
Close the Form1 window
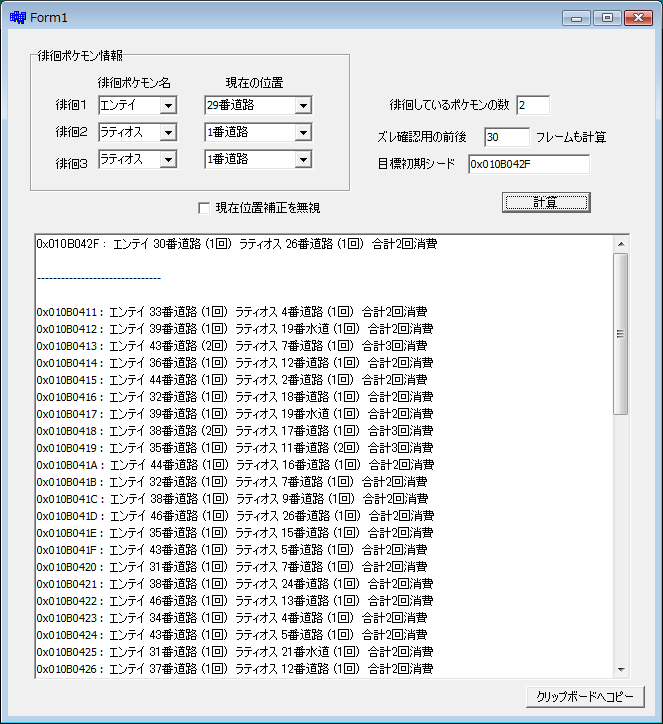(x=638, y=18)
